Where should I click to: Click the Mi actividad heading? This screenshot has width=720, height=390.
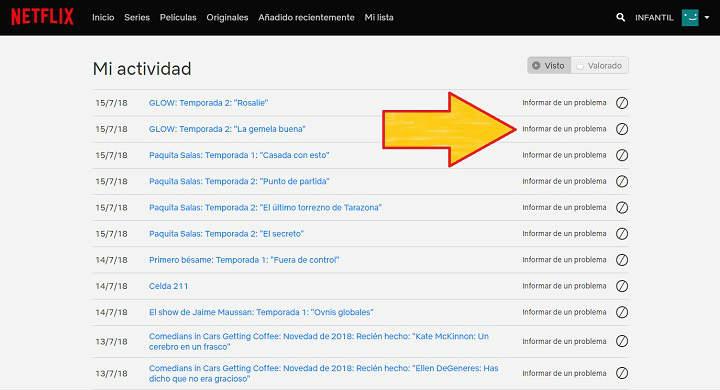142,69
